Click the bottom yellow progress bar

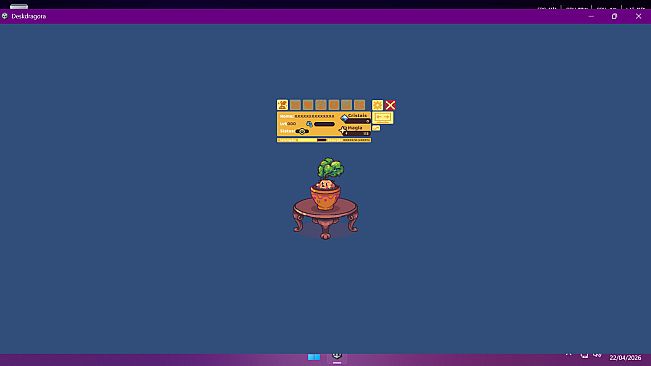point(324,140)
